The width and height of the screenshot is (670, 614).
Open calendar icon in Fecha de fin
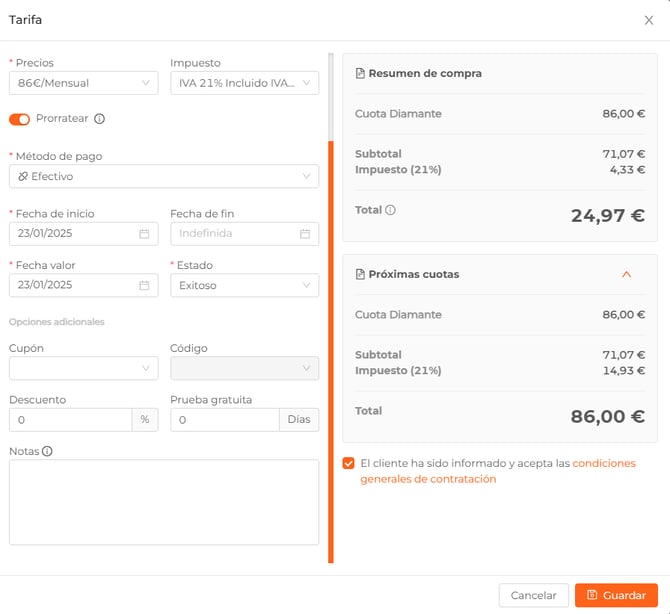point(305,233)
